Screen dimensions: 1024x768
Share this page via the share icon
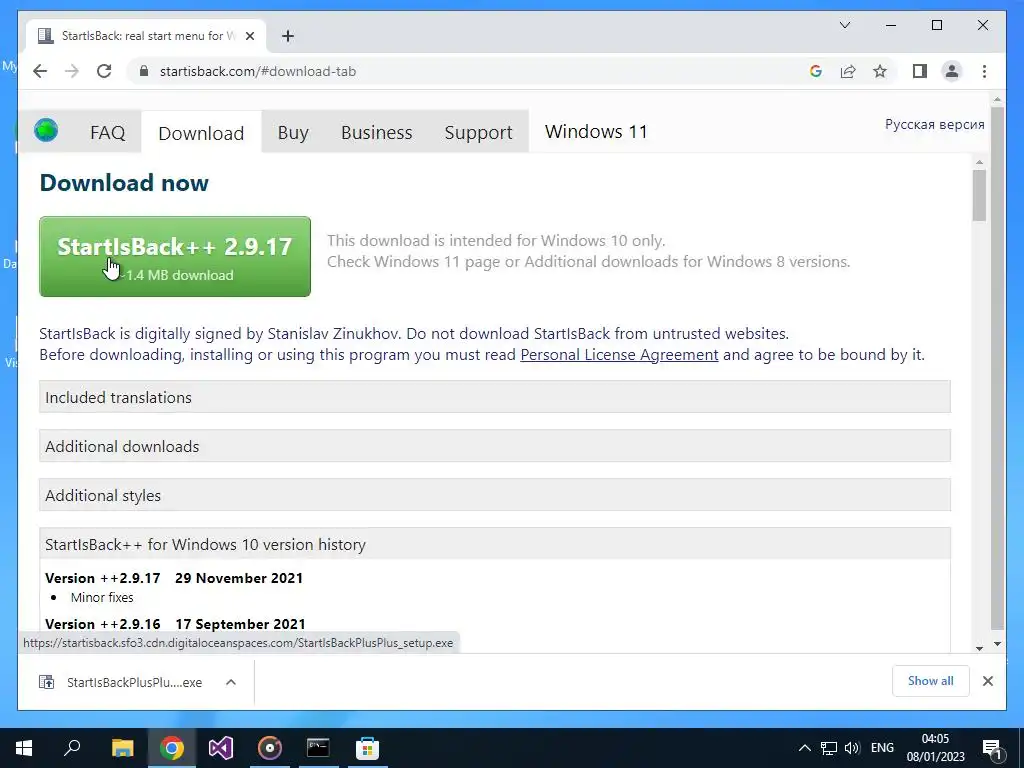848,71
